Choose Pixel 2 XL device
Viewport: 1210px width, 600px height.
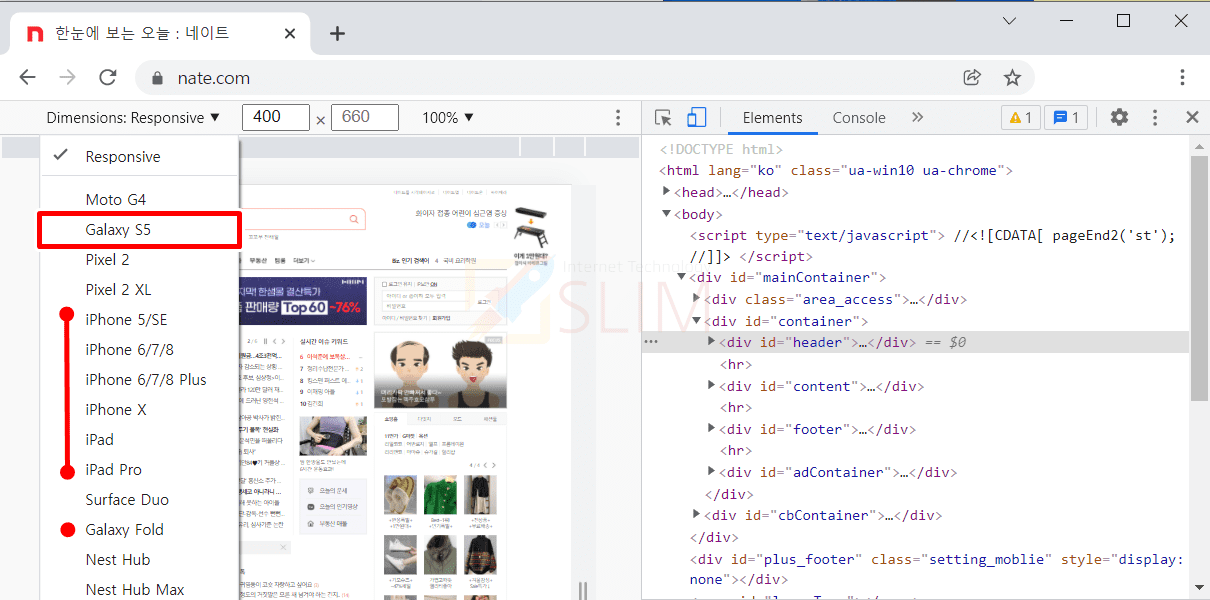[x=140, y=290]
